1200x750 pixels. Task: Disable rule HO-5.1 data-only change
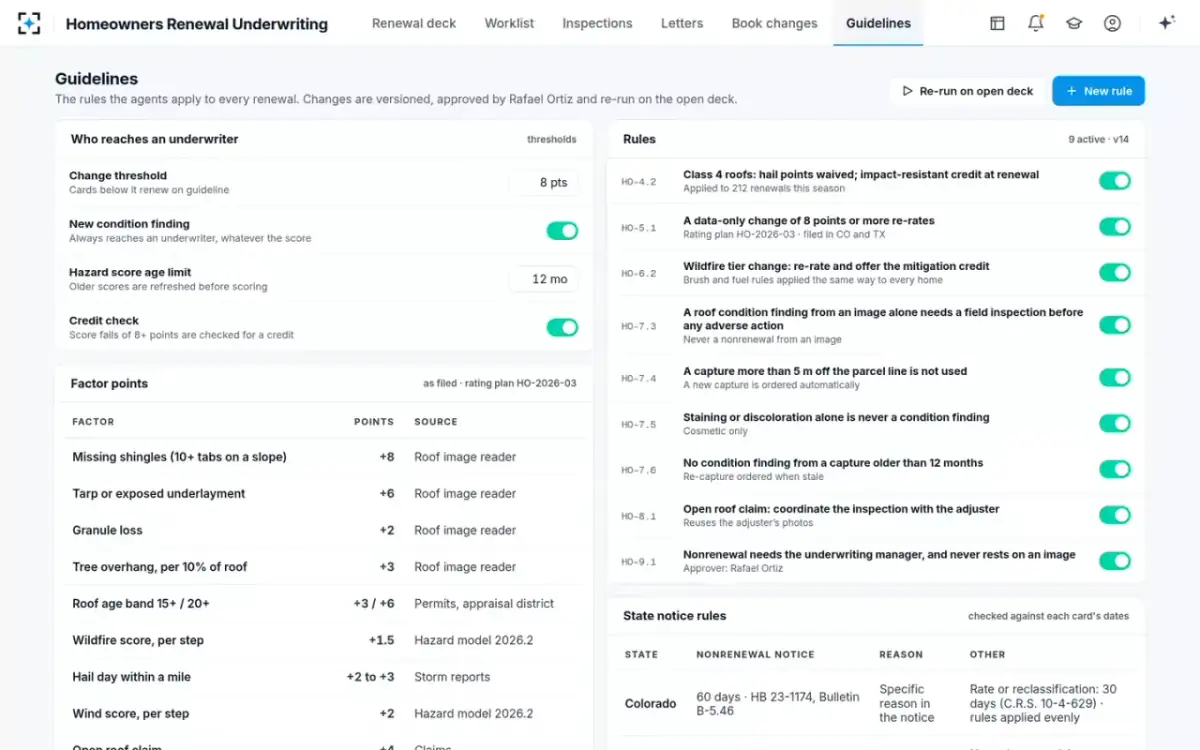coord(1115,227)
